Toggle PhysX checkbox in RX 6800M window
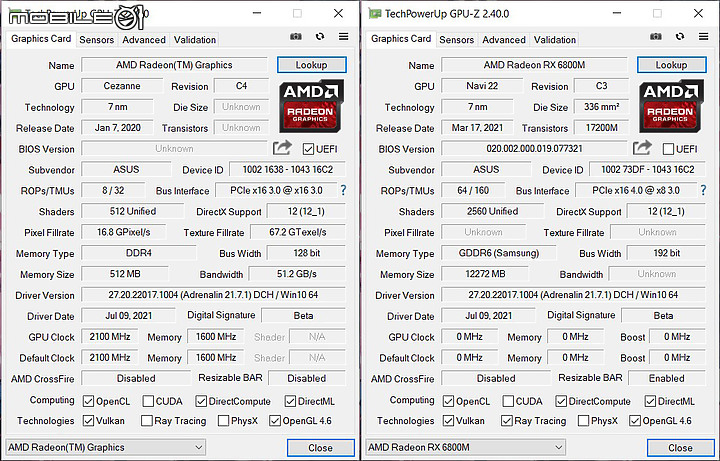Viewport: 720px width, 461px height. click(584, 421)
